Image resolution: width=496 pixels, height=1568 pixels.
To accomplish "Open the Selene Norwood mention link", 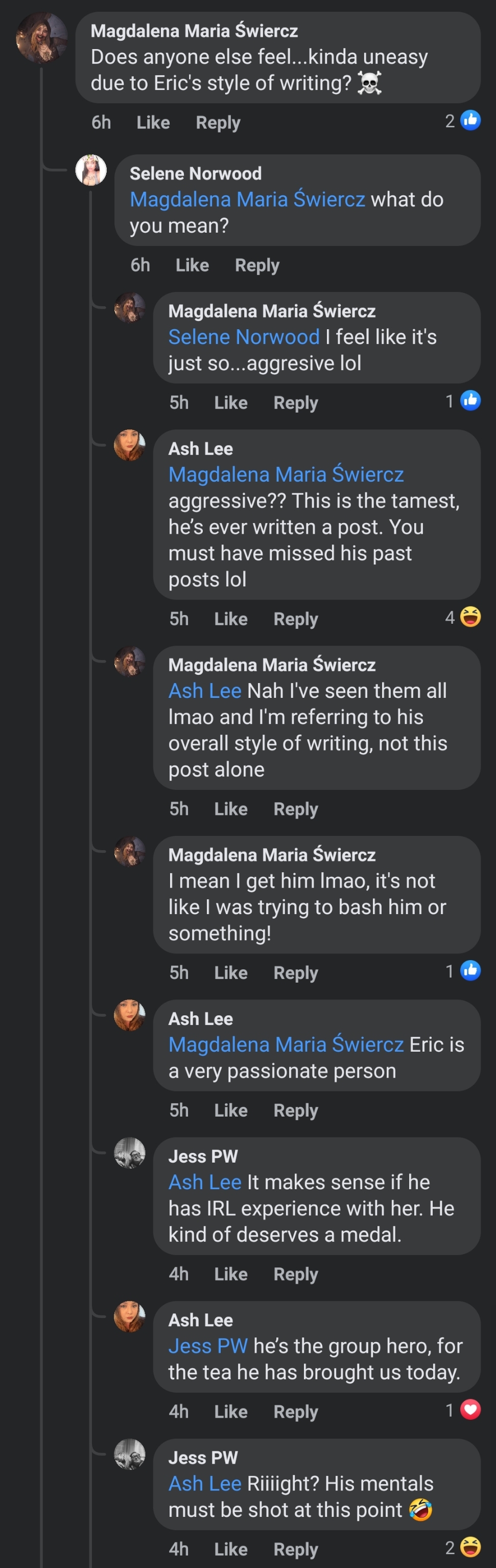I will (244, 337).
